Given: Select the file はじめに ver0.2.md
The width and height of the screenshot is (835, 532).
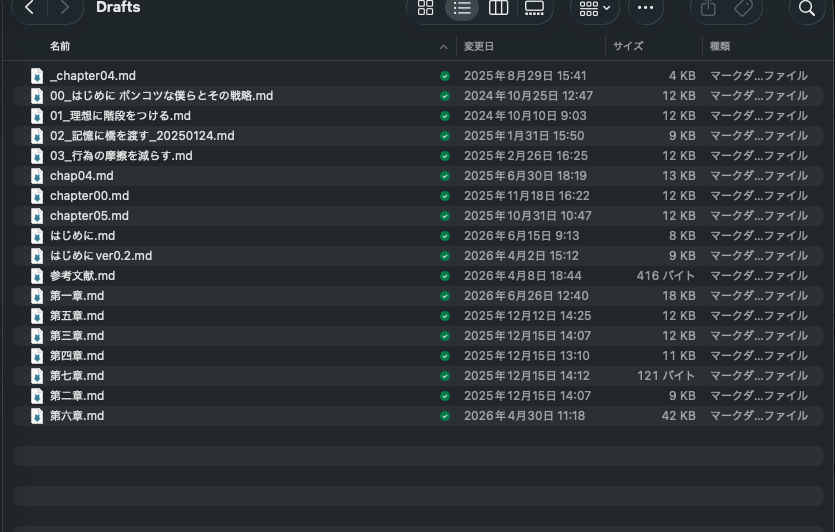Looking at the screenshot, I should [x=101, y=256].
